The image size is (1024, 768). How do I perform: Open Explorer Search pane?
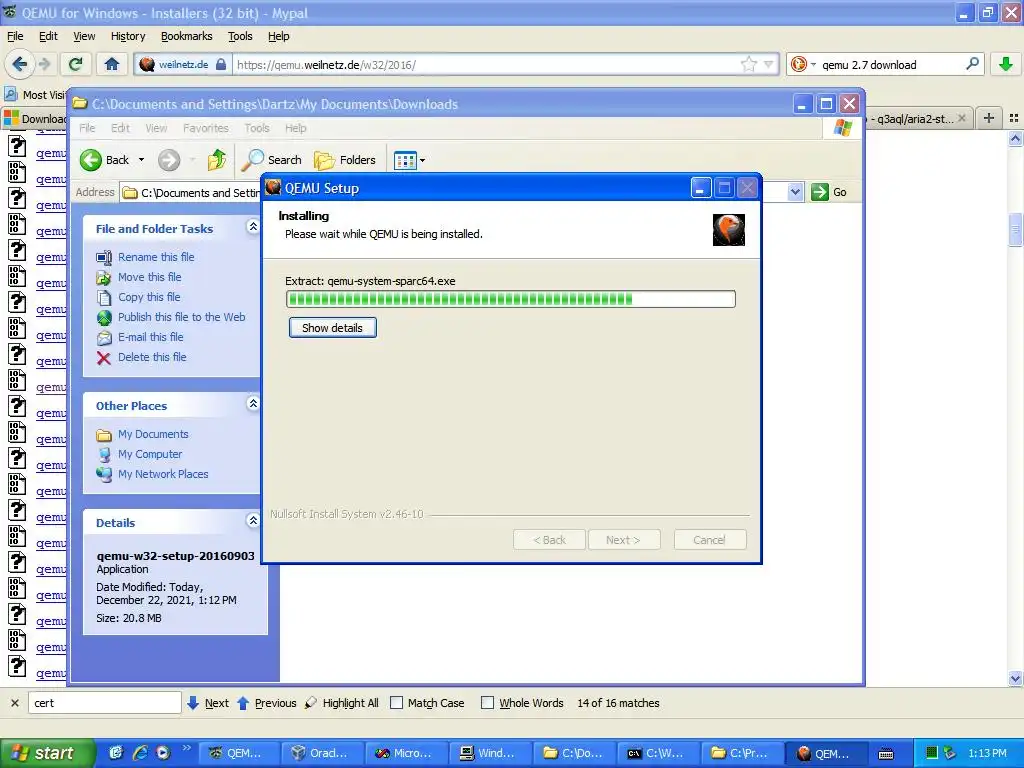click(x=272, y=160)
